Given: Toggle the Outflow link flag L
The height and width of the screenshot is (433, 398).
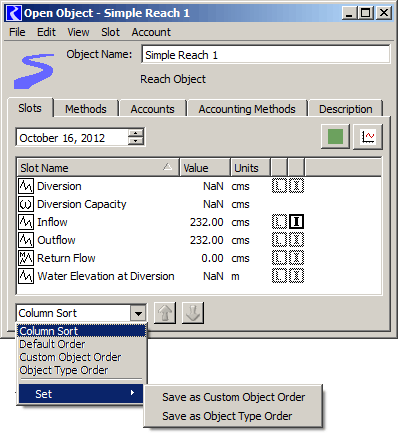Looking at the screenshot, I should click(279, 240).
